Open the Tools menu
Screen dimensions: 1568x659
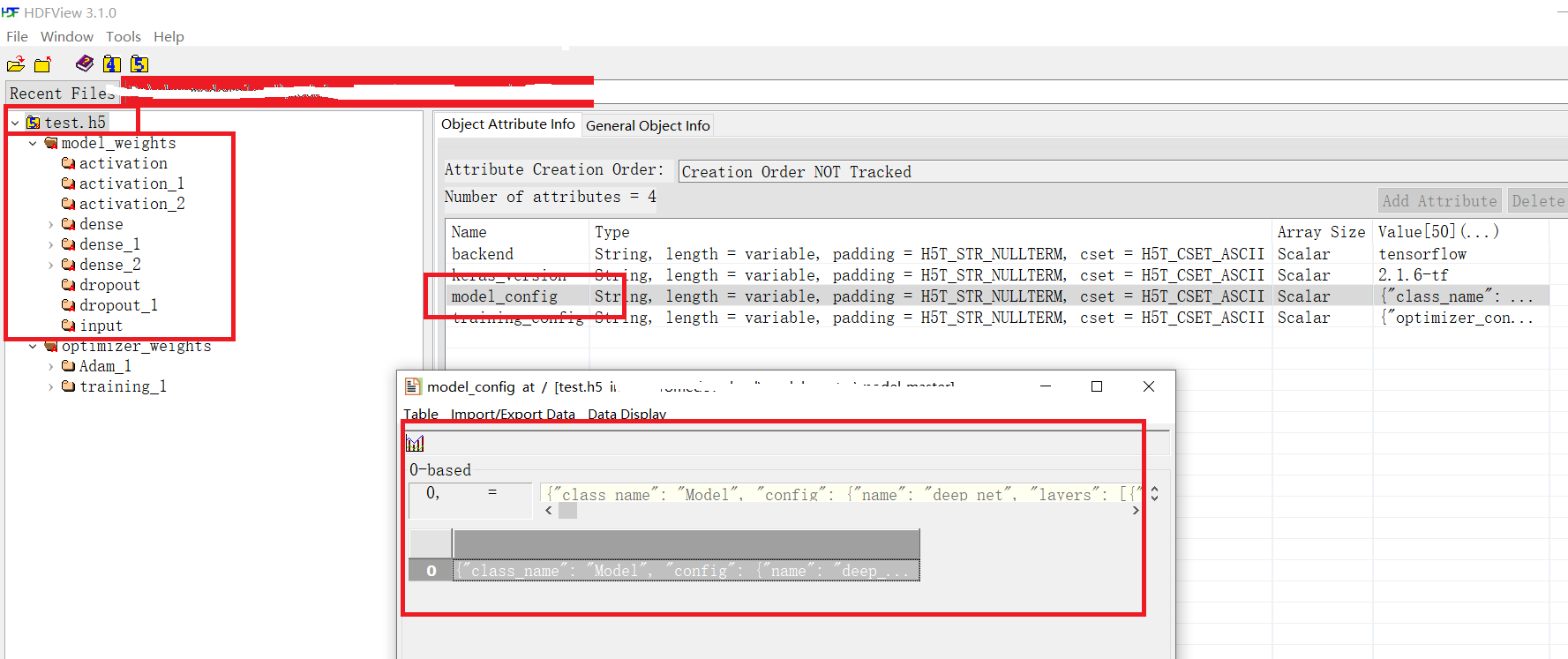pos(124,36)
